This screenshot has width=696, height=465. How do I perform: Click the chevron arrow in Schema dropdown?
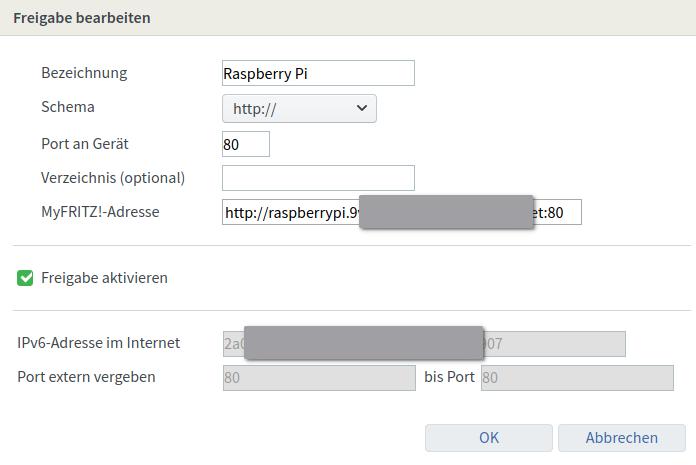click(x=361, y=108)
